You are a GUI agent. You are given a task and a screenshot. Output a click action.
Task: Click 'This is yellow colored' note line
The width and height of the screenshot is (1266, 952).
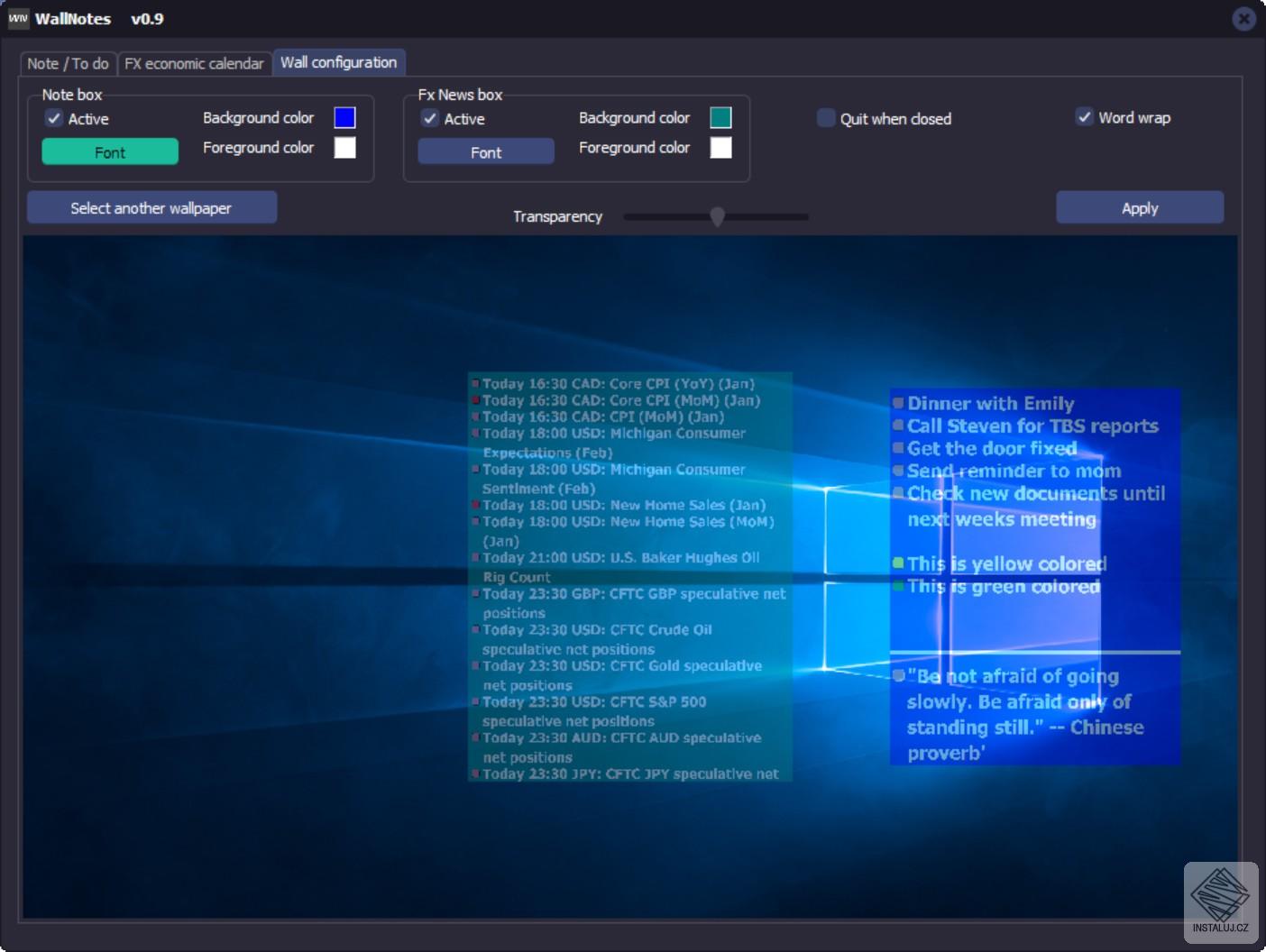point(1006,563)
